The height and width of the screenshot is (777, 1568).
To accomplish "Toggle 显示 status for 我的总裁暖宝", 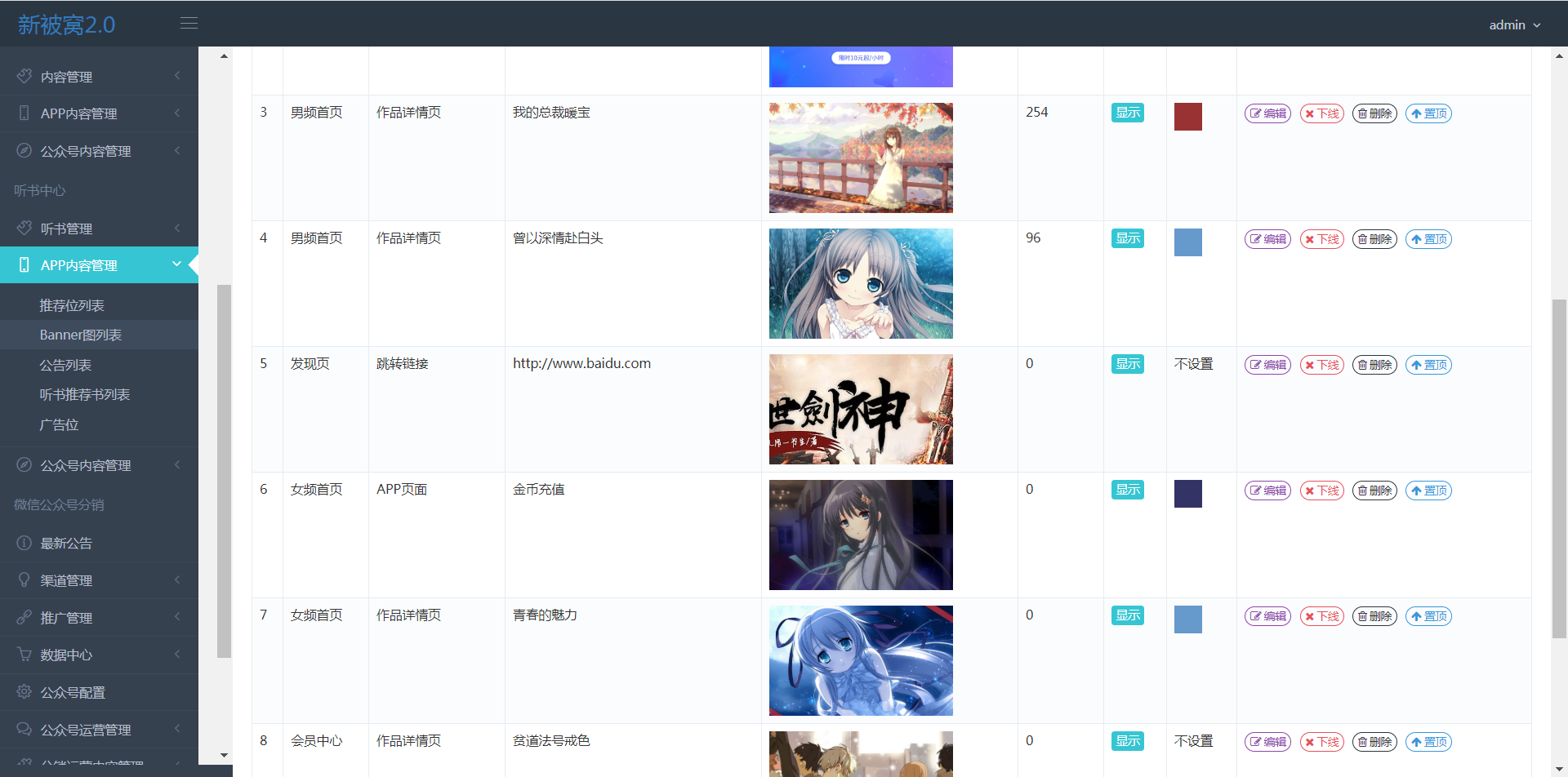I will (1128, 113).
